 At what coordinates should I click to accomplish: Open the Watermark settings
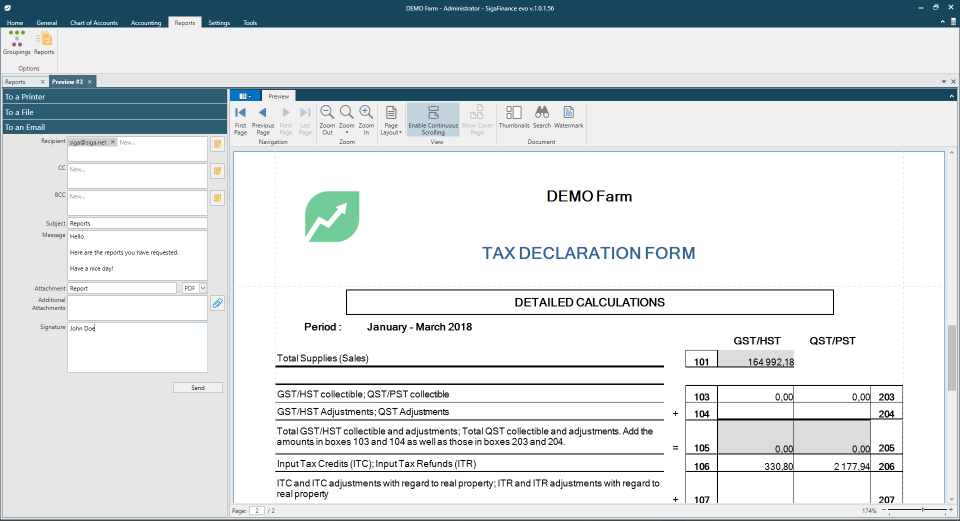pos(569,117)
